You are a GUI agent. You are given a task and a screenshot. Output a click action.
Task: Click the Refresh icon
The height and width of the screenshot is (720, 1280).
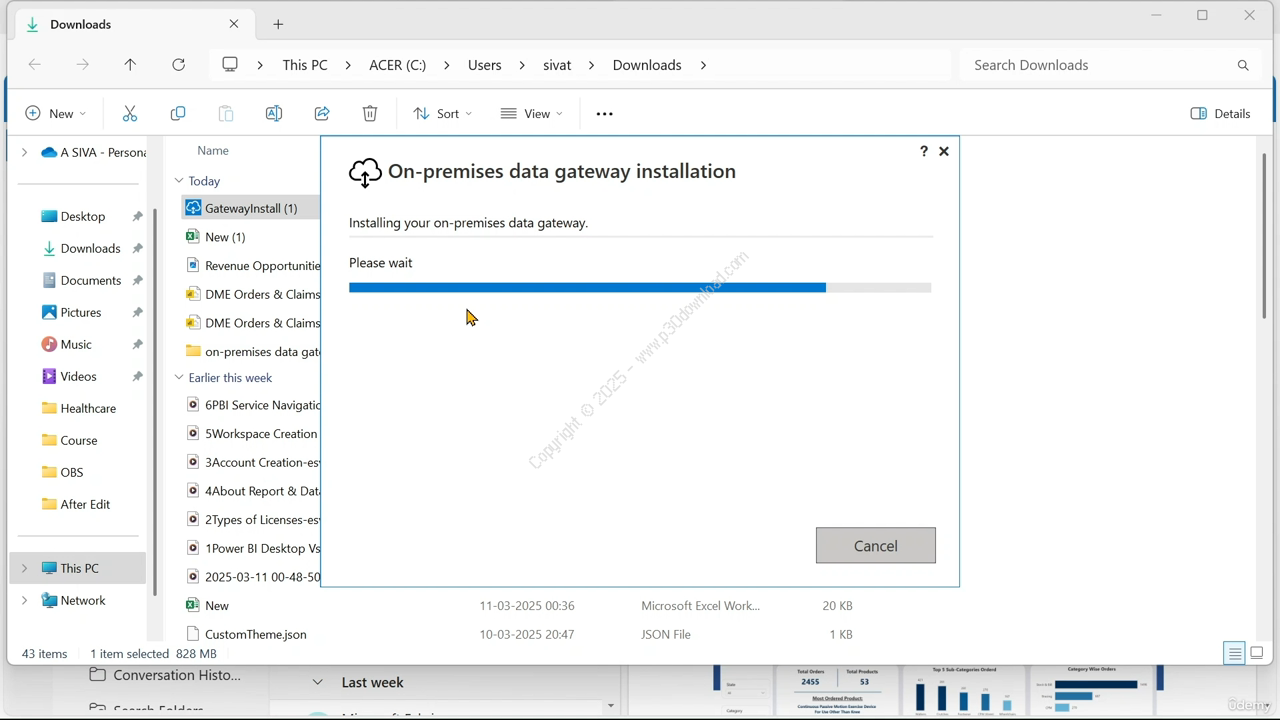pos(178,65)
